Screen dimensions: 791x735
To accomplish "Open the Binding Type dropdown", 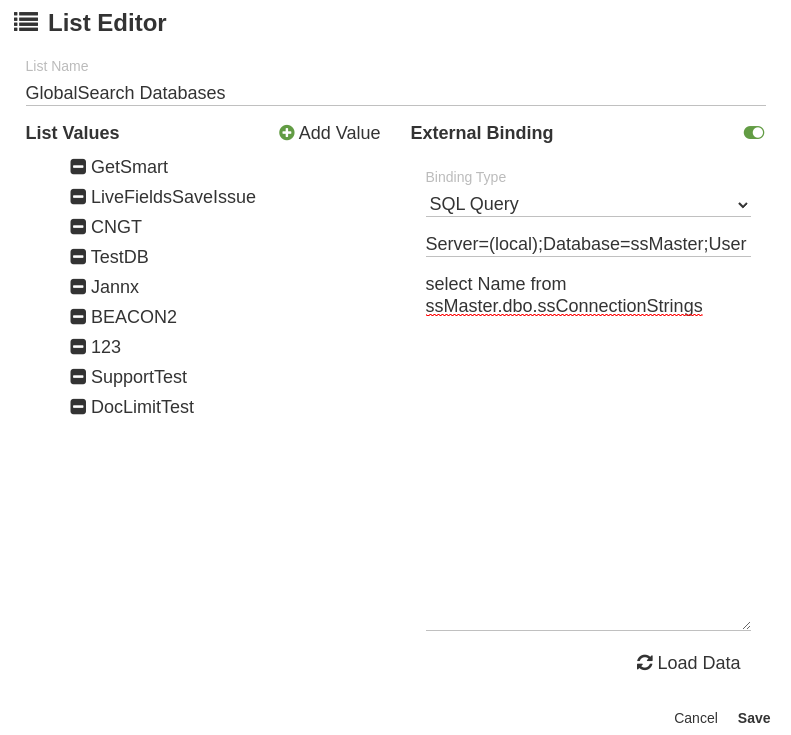I will pos(588,204).
